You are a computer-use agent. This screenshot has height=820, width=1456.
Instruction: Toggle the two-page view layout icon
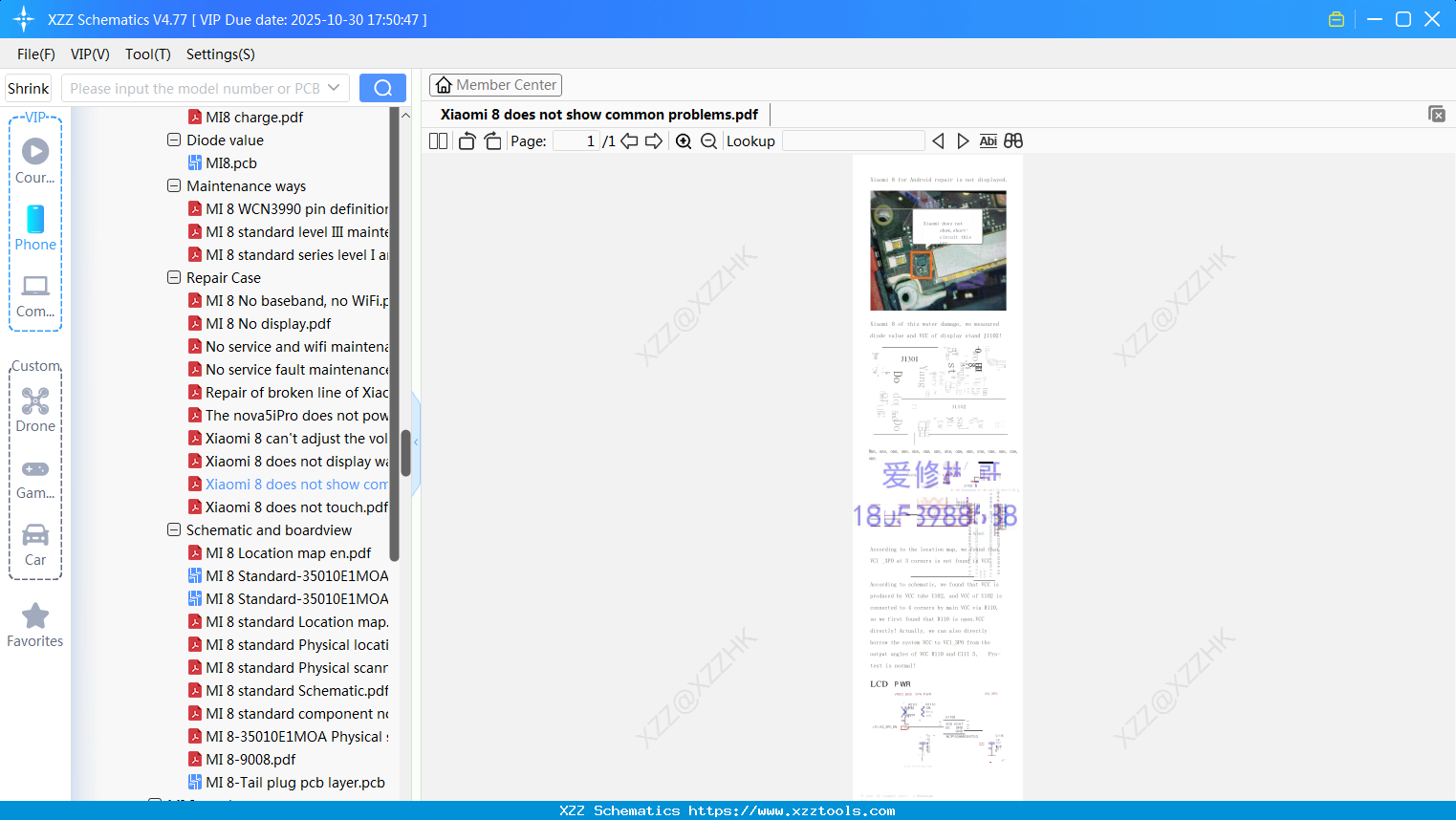438,141
